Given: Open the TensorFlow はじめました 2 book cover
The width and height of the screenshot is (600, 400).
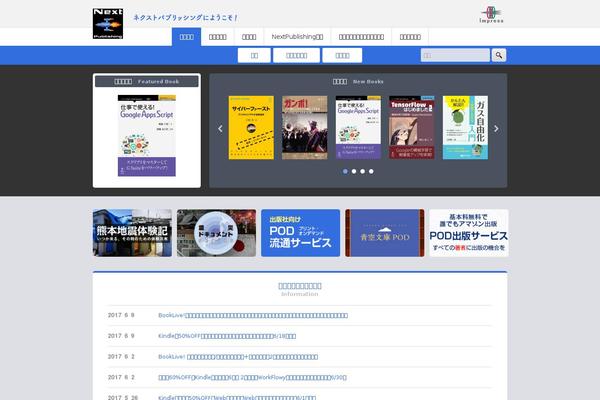Looking at the screenshot, I should pos(412,127).
